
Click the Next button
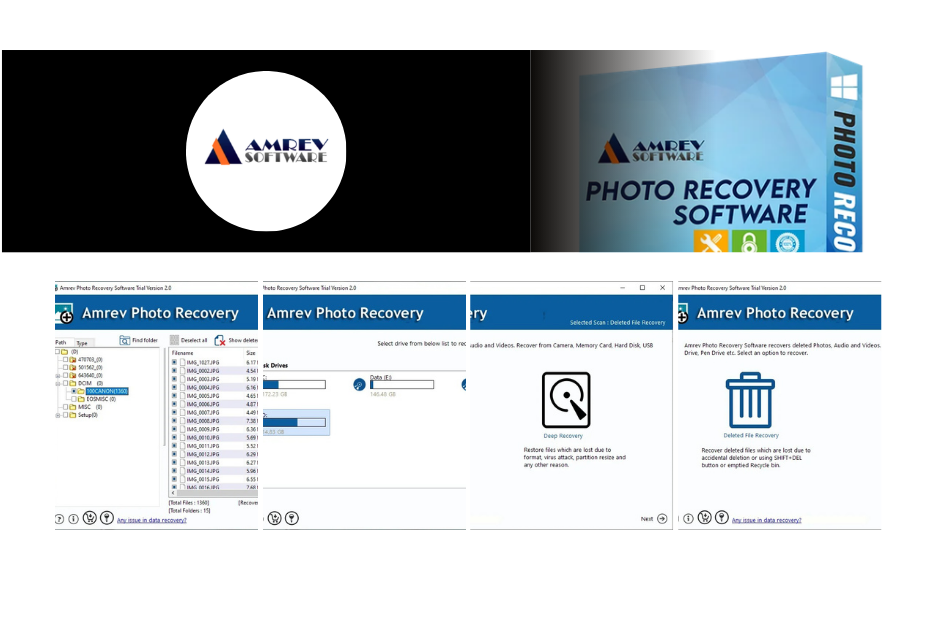point(661,519)
